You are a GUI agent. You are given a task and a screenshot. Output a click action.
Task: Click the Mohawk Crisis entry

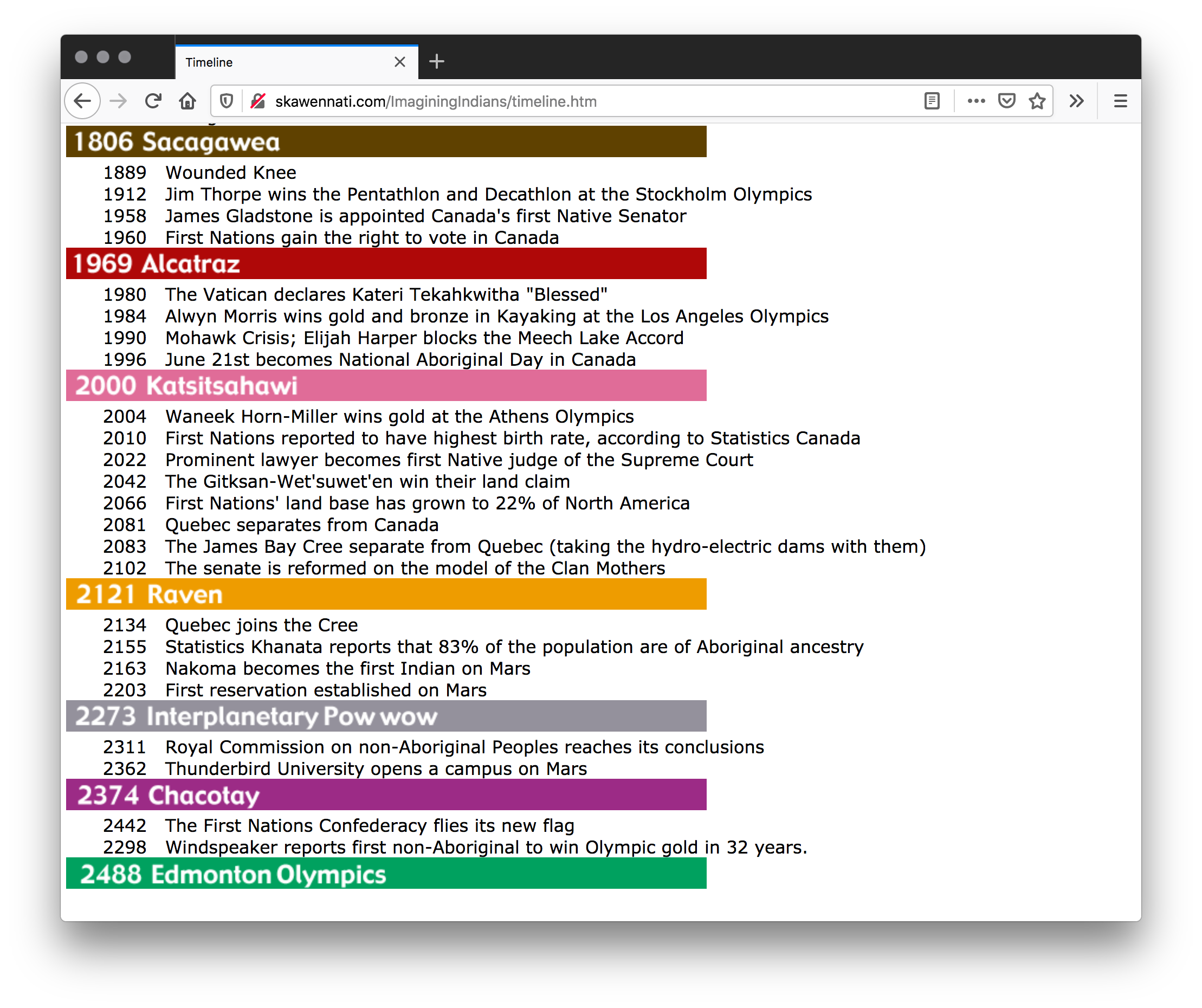coord(424,338)
